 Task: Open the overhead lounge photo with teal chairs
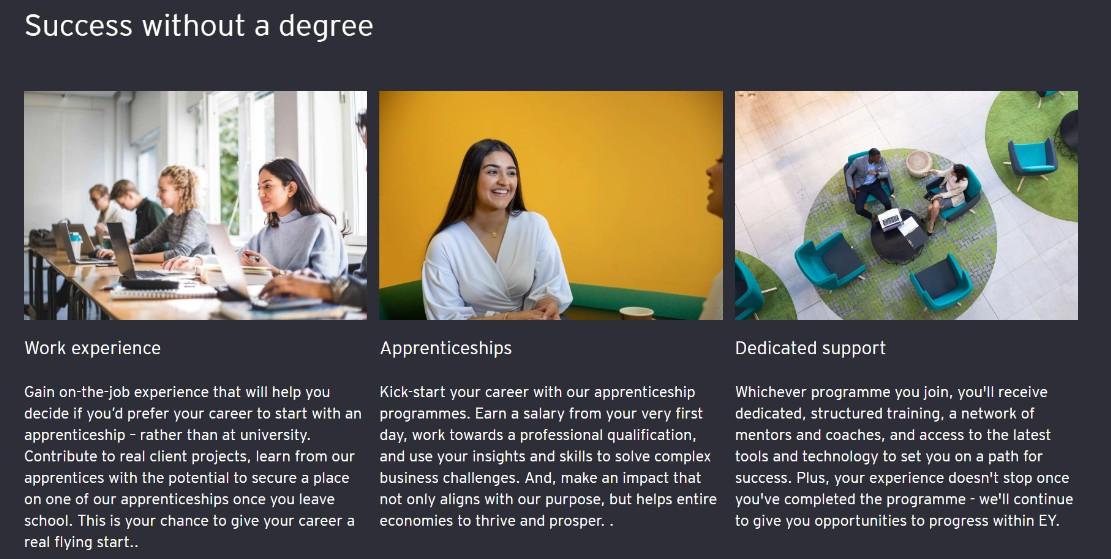[x=906, y=205]
